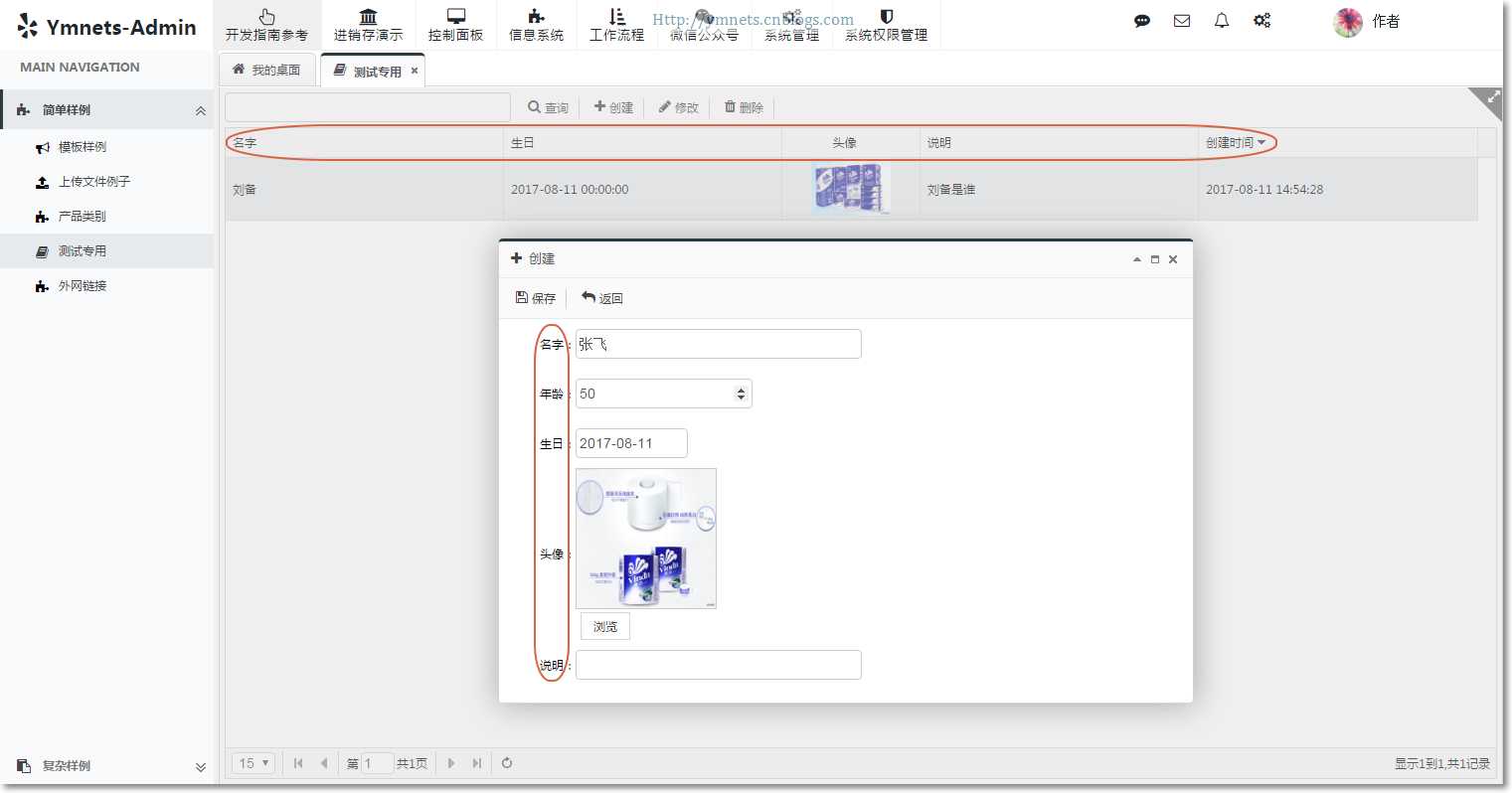The height and width of the screenshot is (793, 1512).
Task: Go to first page in pager
Action: click(298, 763)
